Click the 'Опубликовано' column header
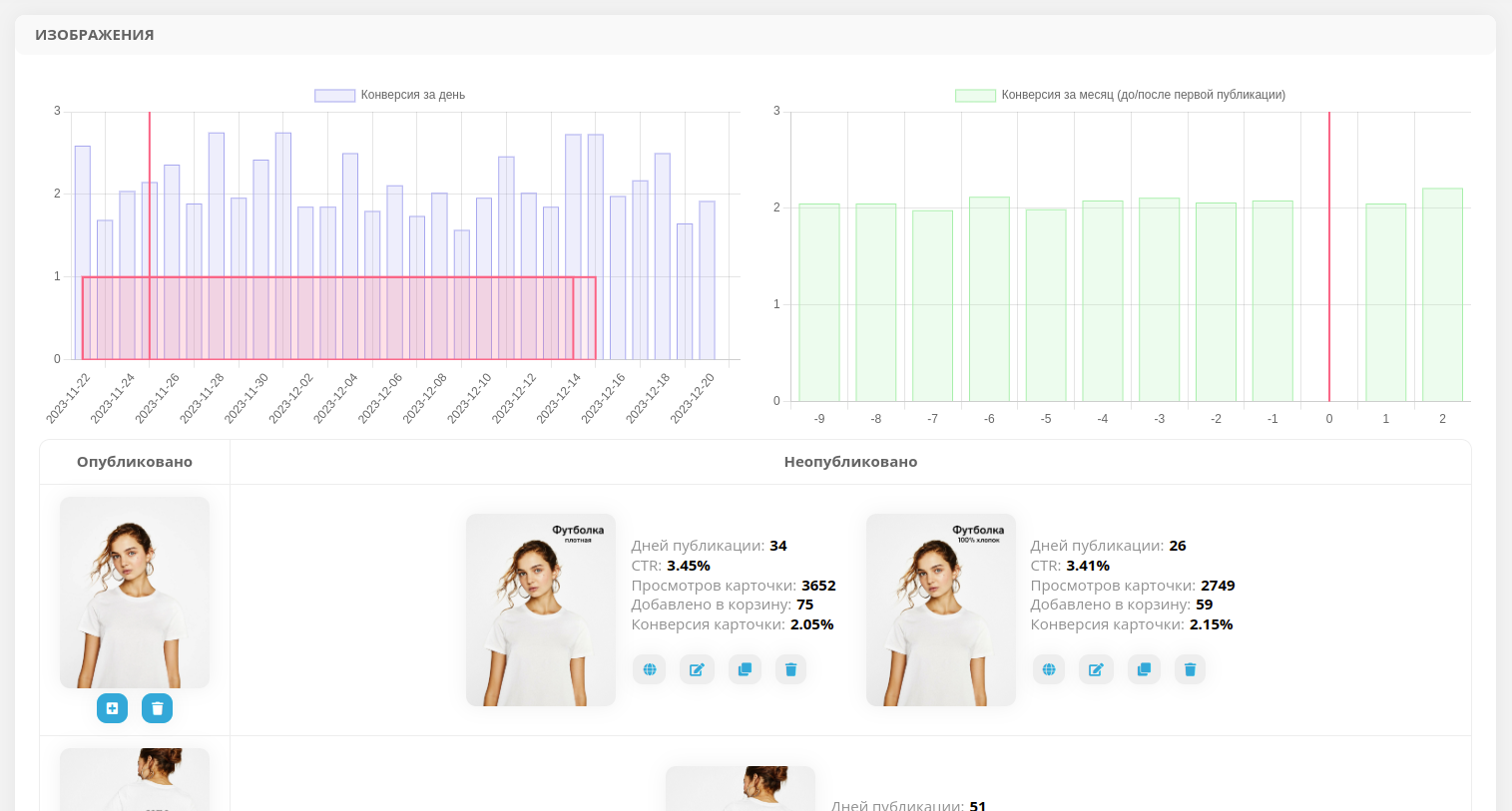 pos(135,462)
